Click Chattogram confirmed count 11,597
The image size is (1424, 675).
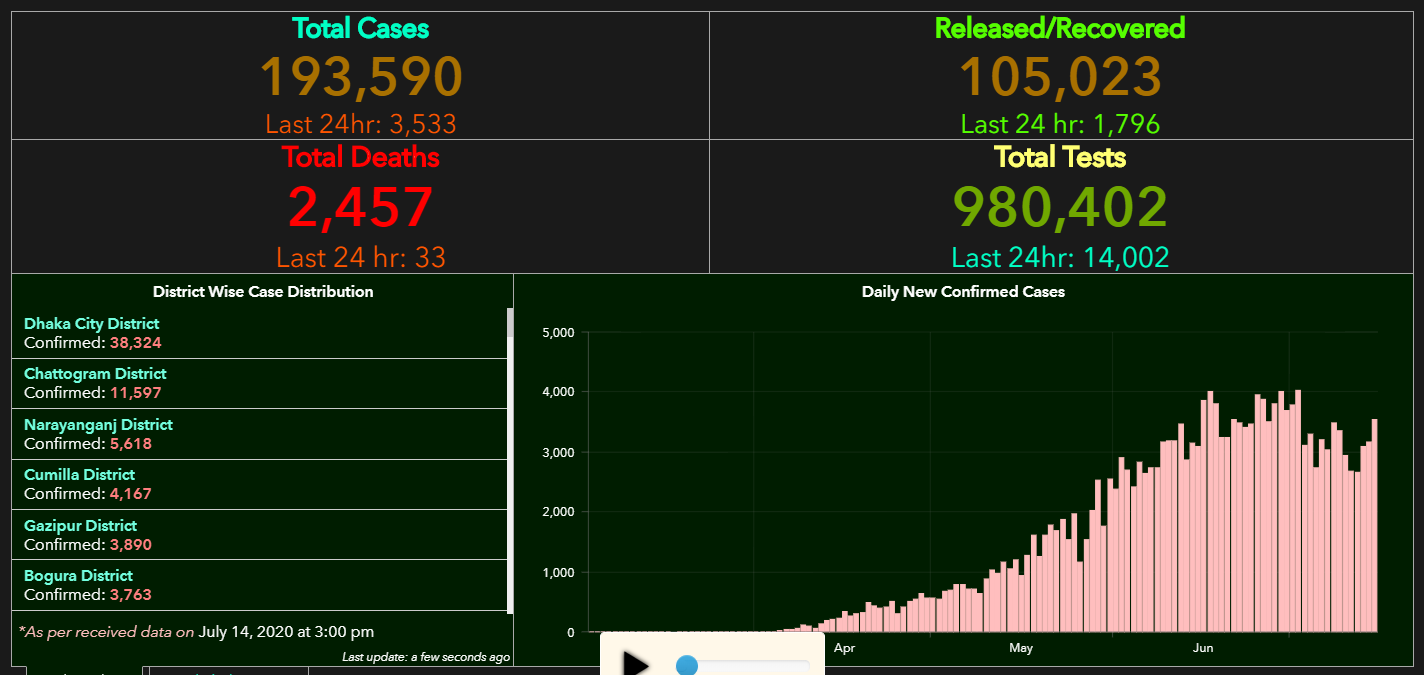tap(136, 393)
